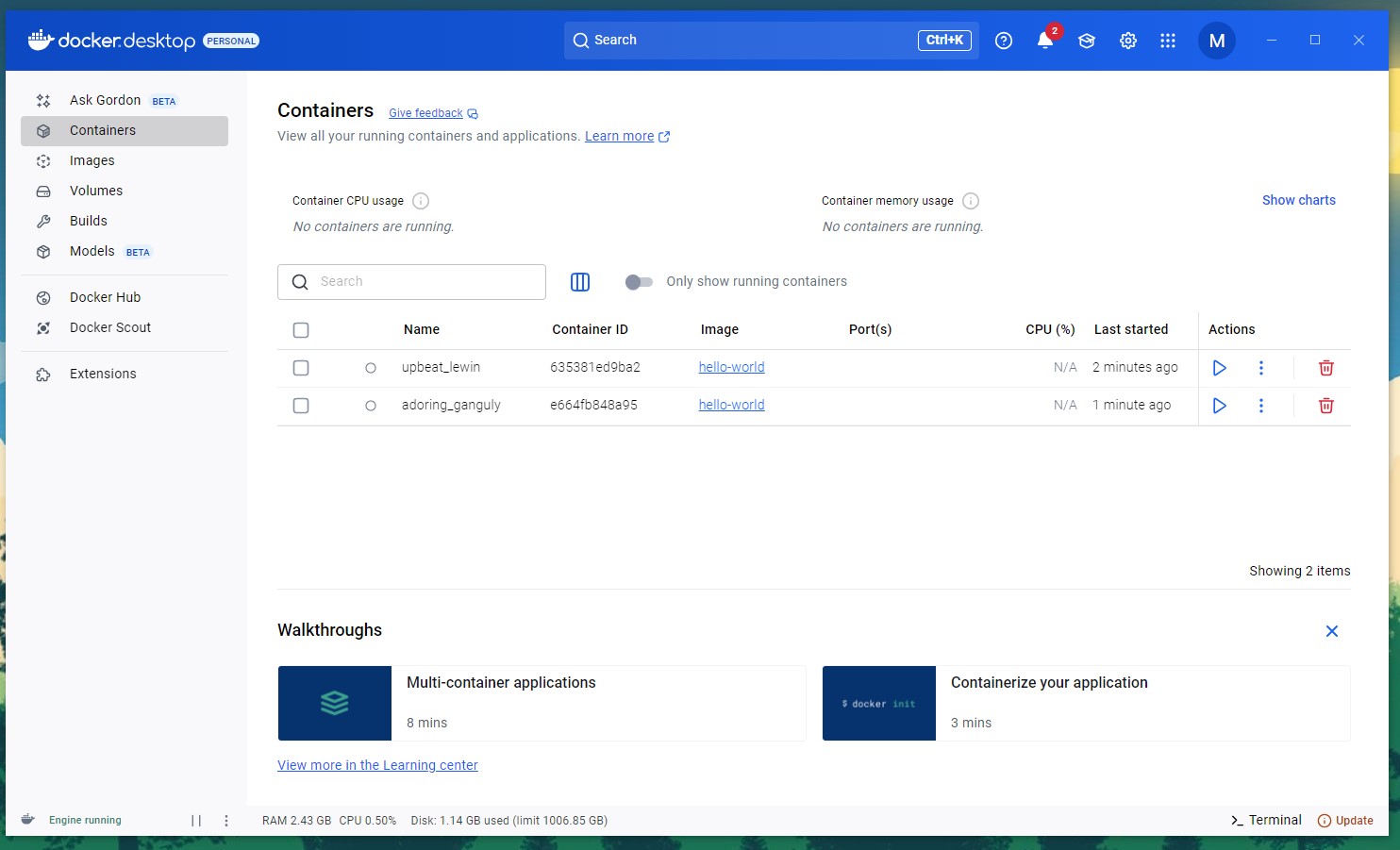
Task: Open Builds in sidebar
Action: pyautogui.click(x=125, y=221)
